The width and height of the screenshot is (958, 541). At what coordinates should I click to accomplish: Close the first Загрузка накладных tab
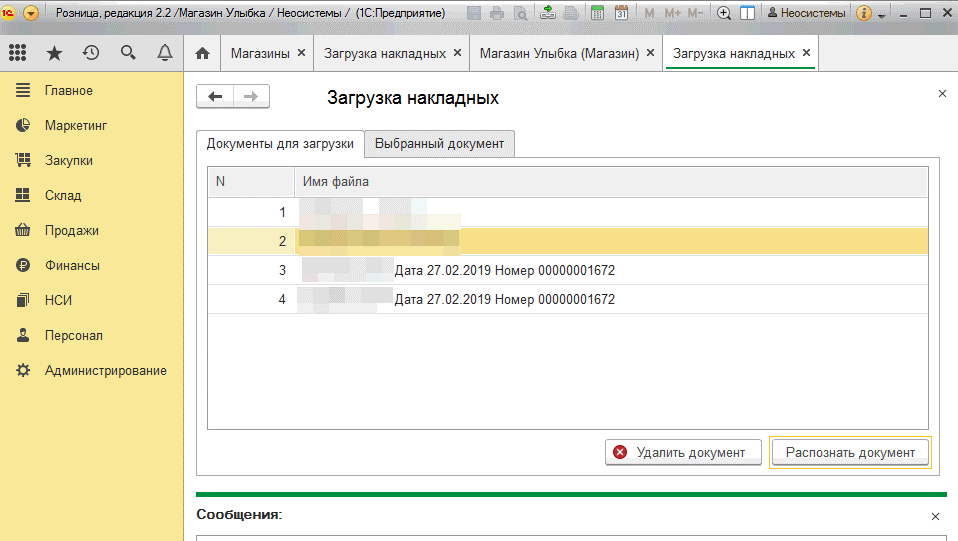[457, 53]
